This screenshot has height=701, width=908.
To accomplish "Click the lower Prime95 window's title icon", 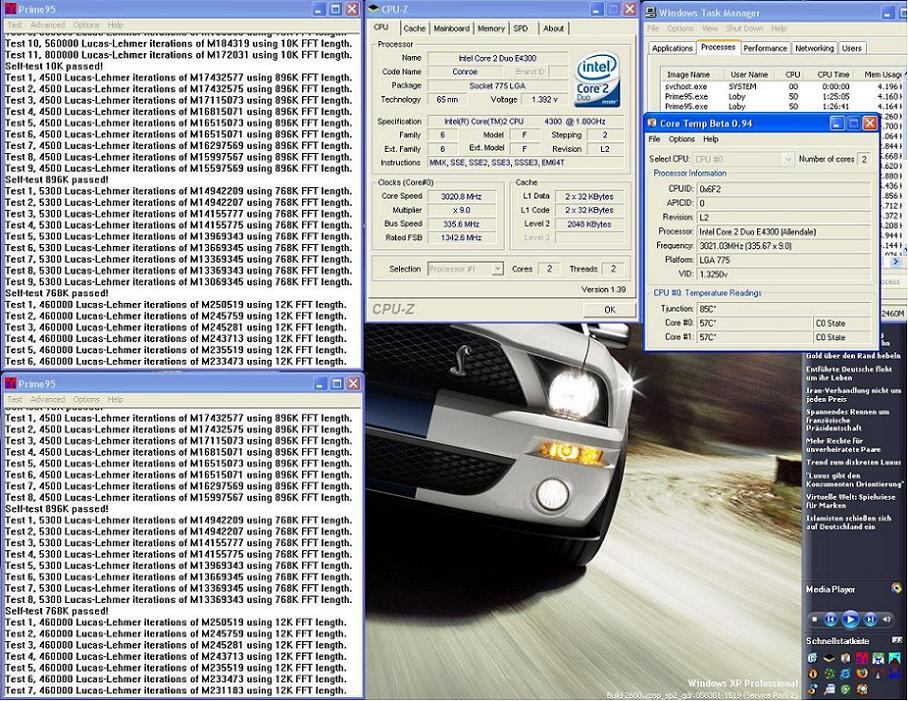I will click(10, 384).
